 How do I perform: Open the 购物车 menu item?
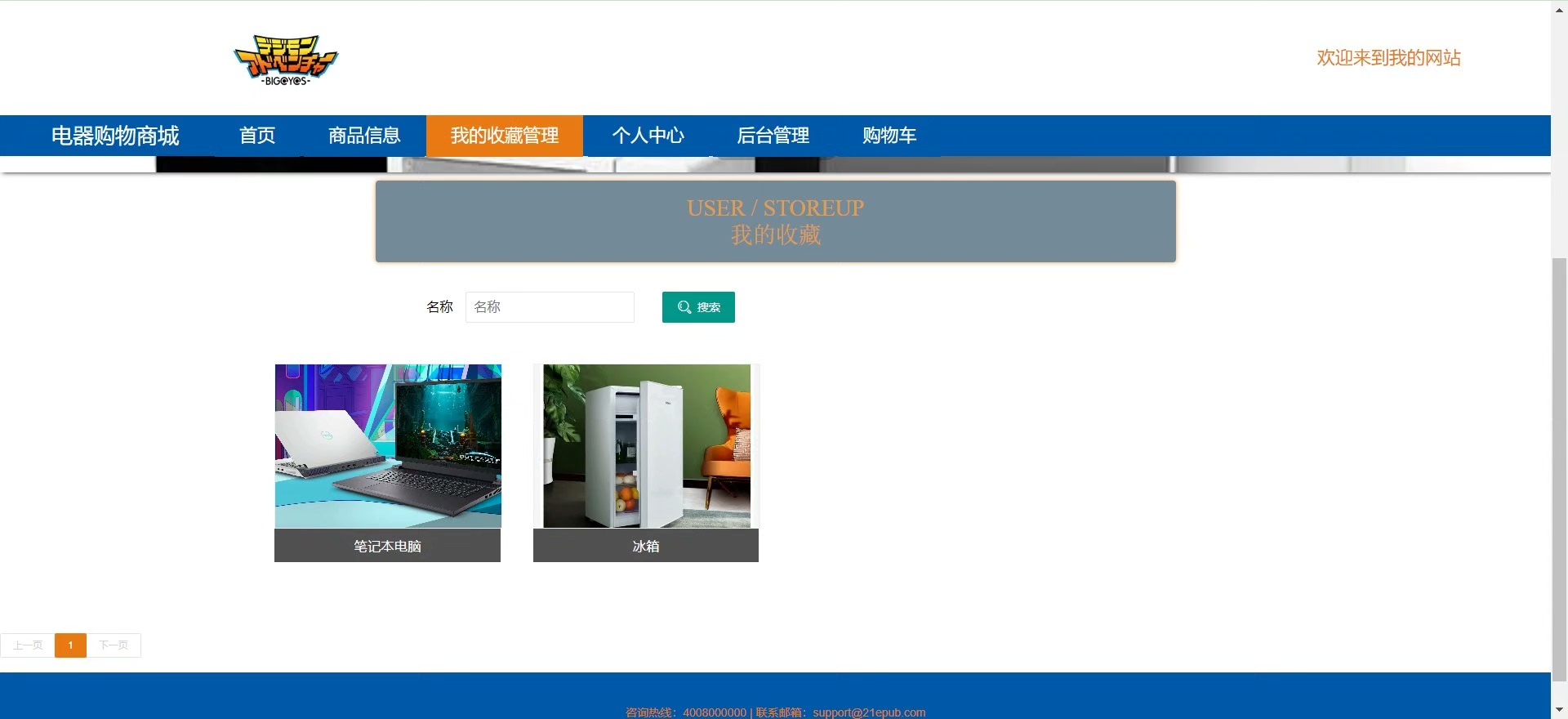coord(889,136)
